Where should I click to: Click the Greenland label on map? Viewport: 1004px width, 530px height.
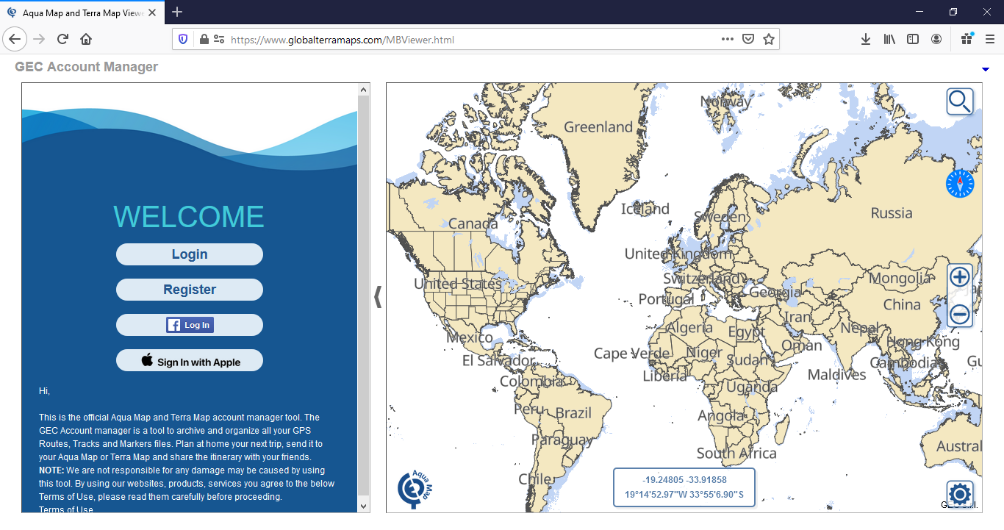coord(598,127)
